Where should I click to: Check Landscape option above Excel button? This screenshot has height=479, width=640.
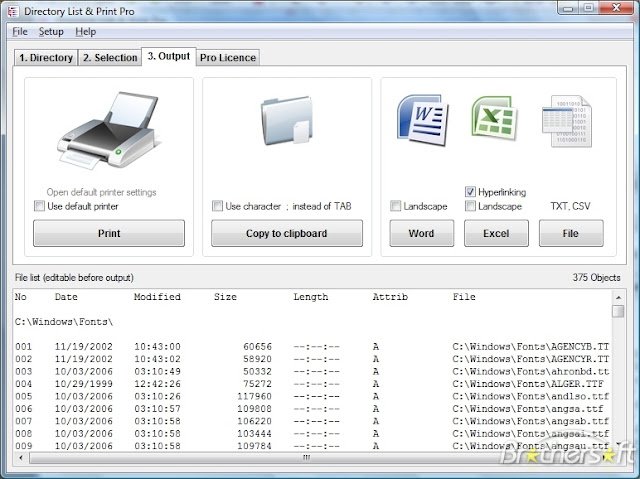tap(470, 206)
